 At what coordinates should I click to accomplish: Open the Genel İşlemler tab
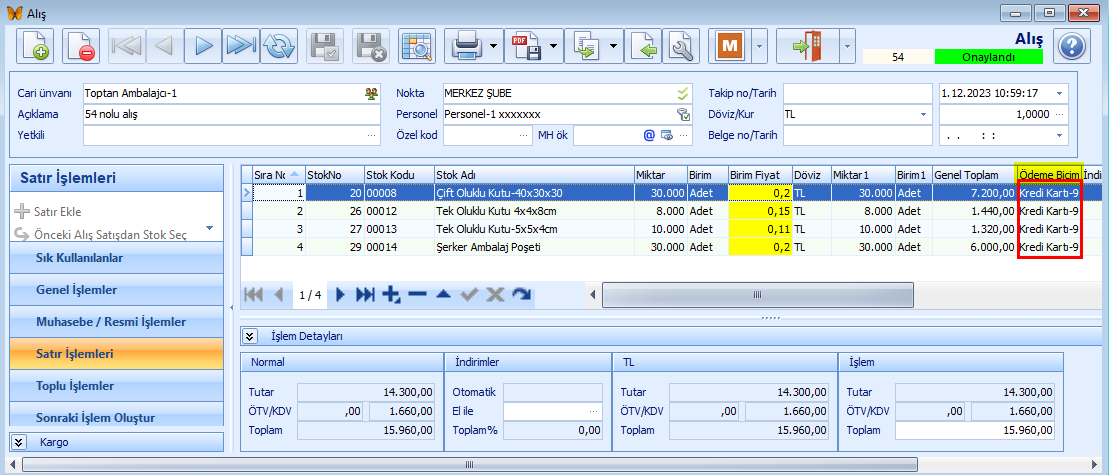(115, 290)
